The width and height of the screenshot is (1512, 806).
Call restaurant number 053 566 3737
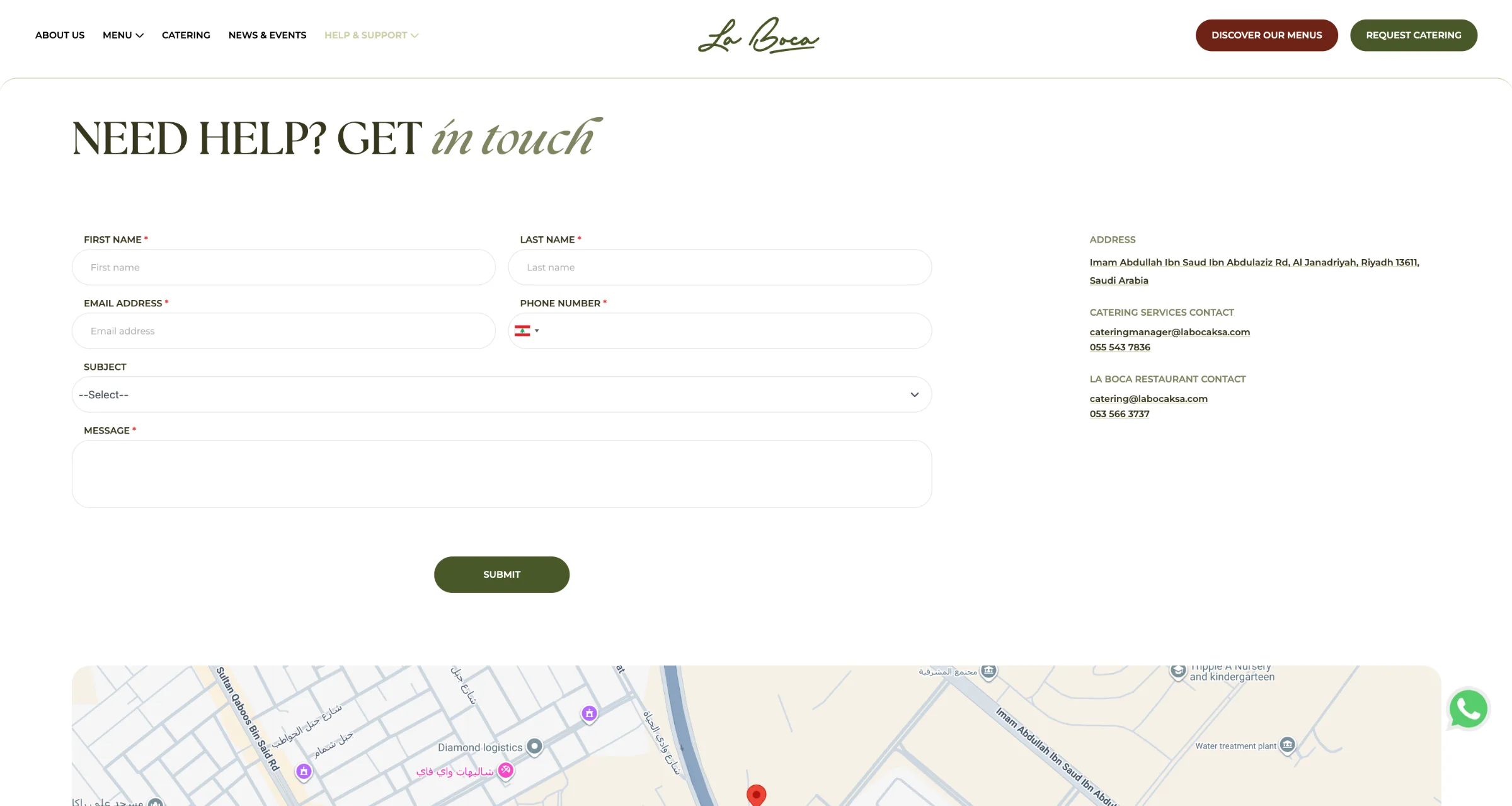[1120, 414]
